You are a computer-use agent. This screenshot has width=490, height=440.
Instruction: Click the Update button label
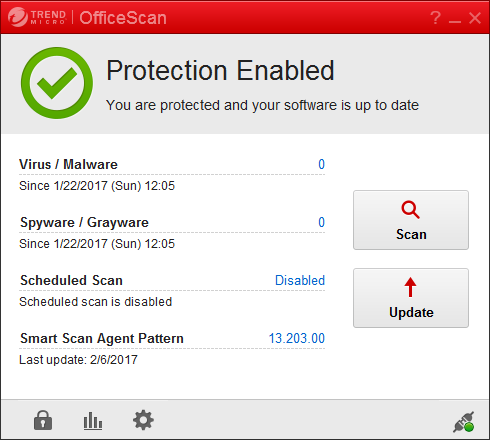pyautogui.click(x=411, y=312)
